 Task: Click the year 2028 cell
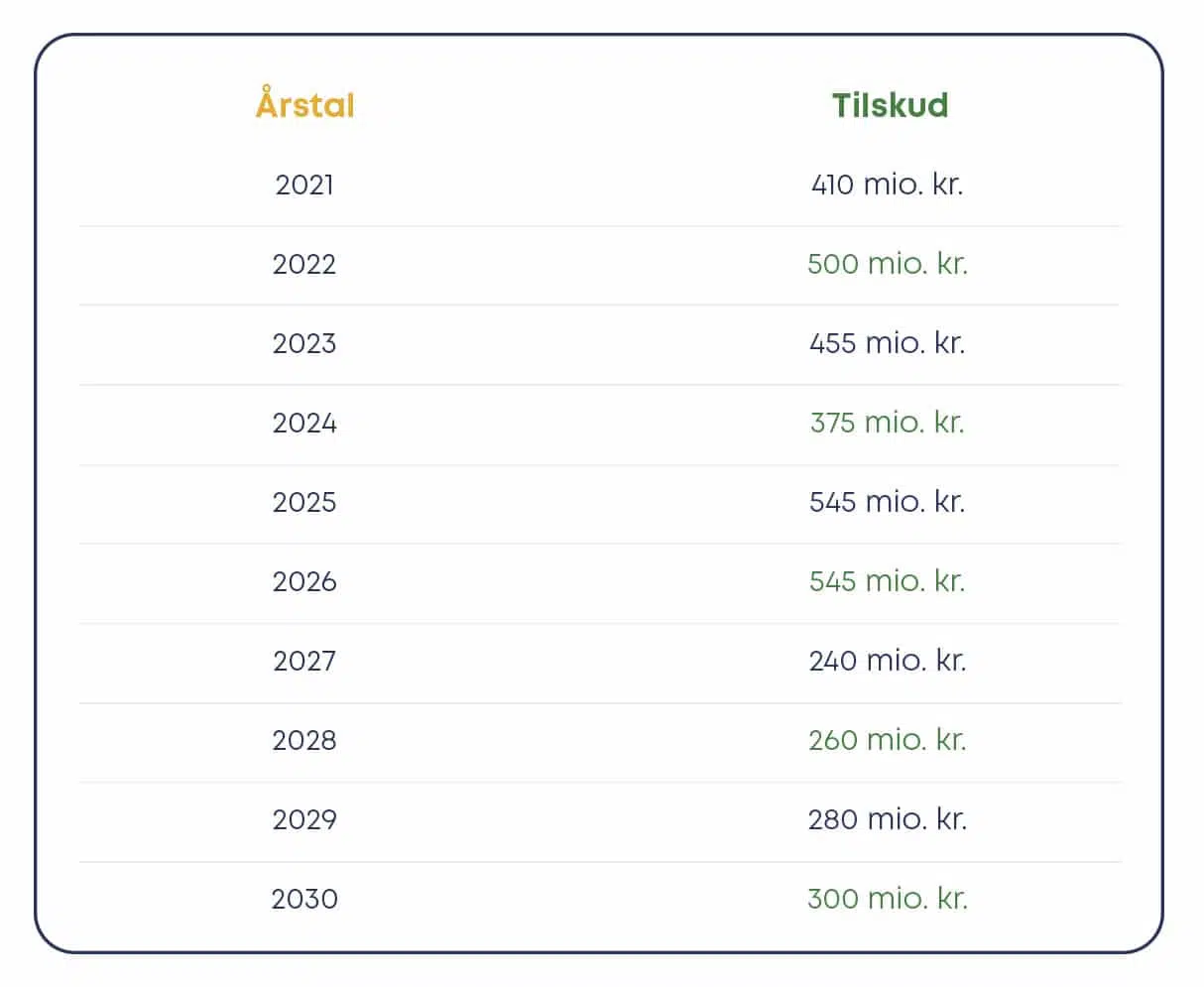click(x=304, y=740)
